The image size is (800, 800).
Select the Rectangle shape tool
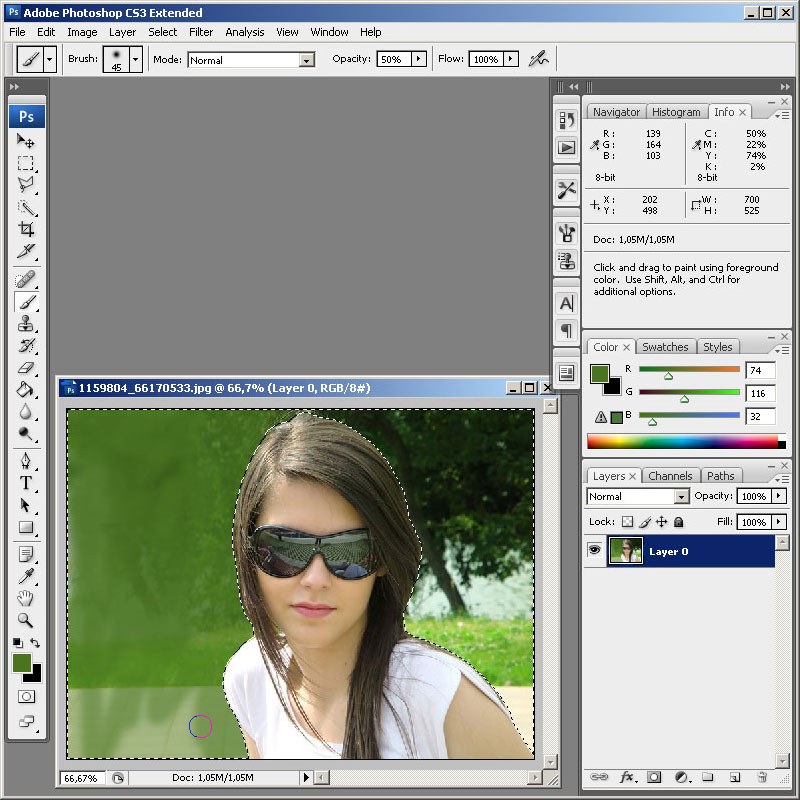click(26, 527)
